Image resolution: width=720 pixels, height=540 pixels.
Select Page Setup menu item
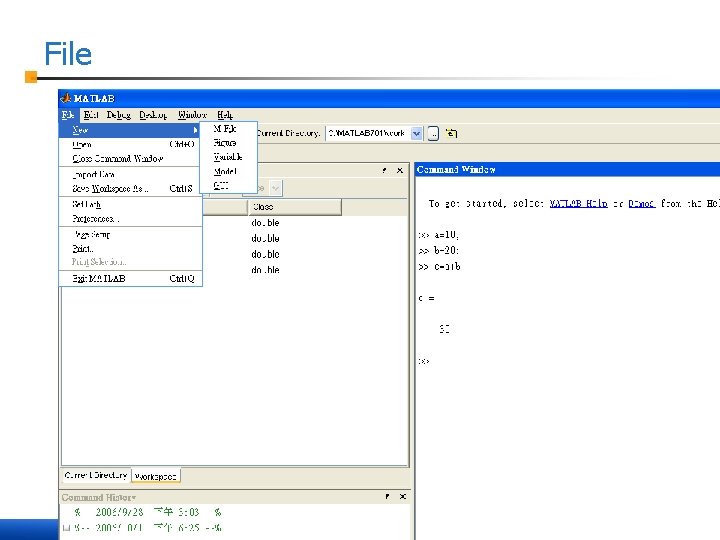(x=131, y=235)
